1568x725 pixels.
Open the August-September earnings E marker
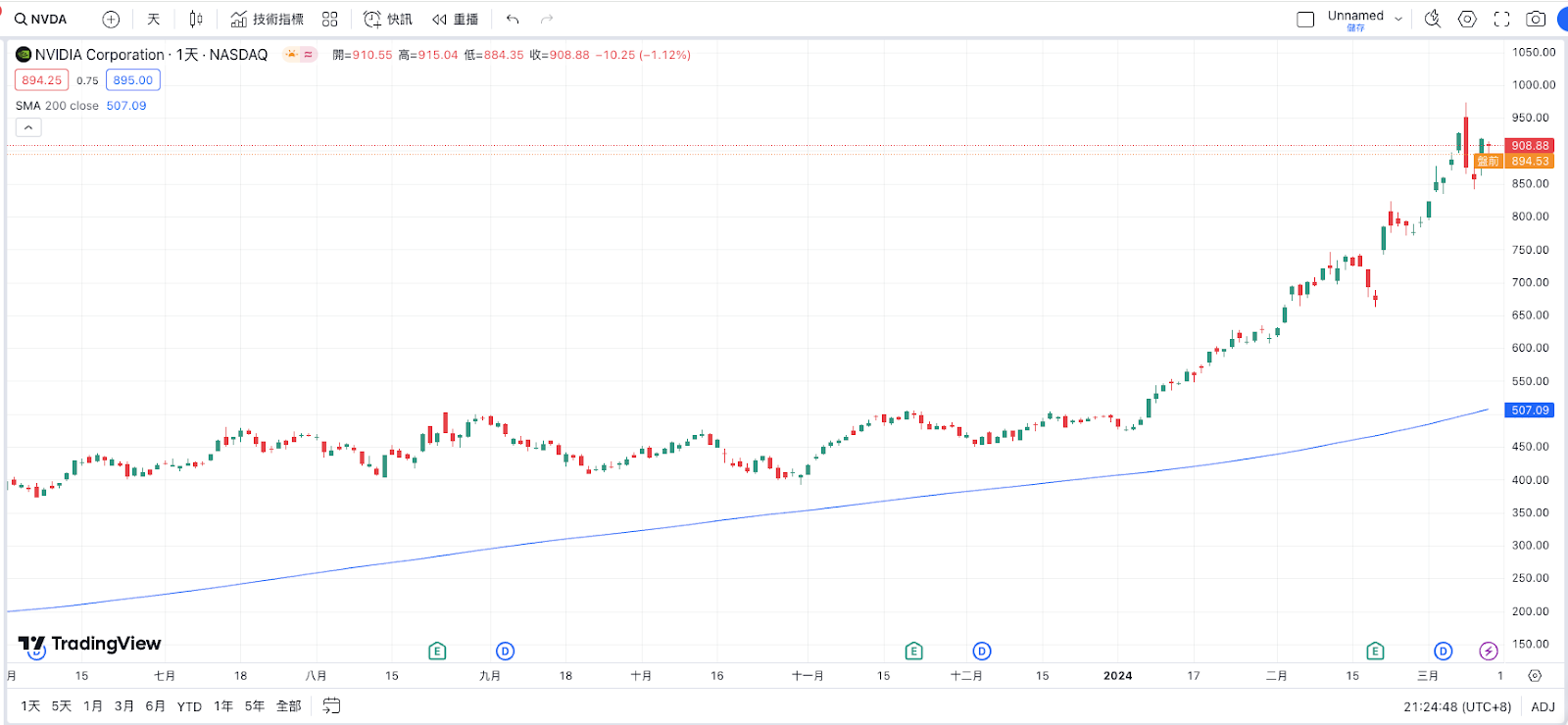(x=437, y=651)
